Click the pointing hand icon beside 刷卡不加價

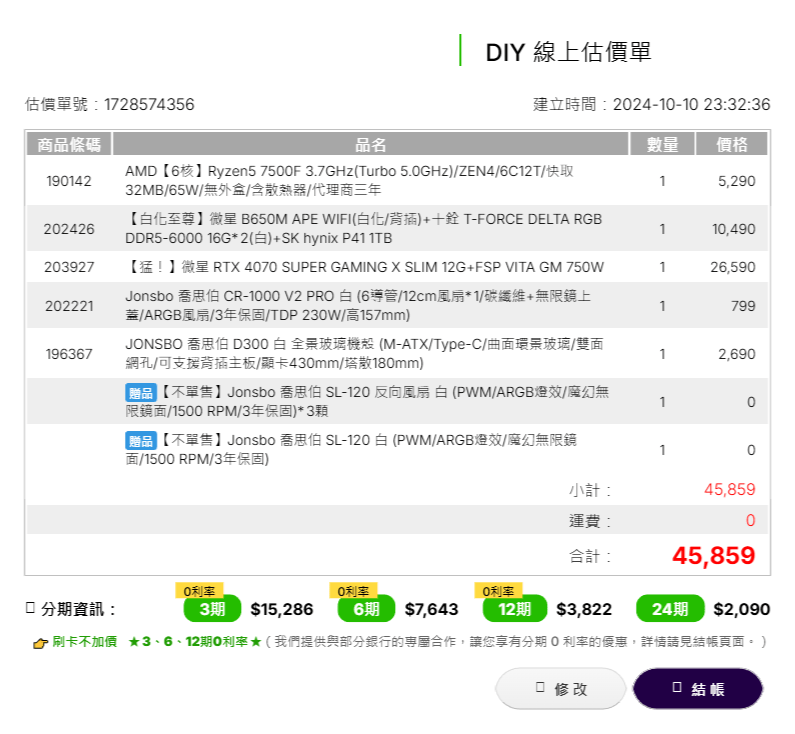(x=40, y=642)
